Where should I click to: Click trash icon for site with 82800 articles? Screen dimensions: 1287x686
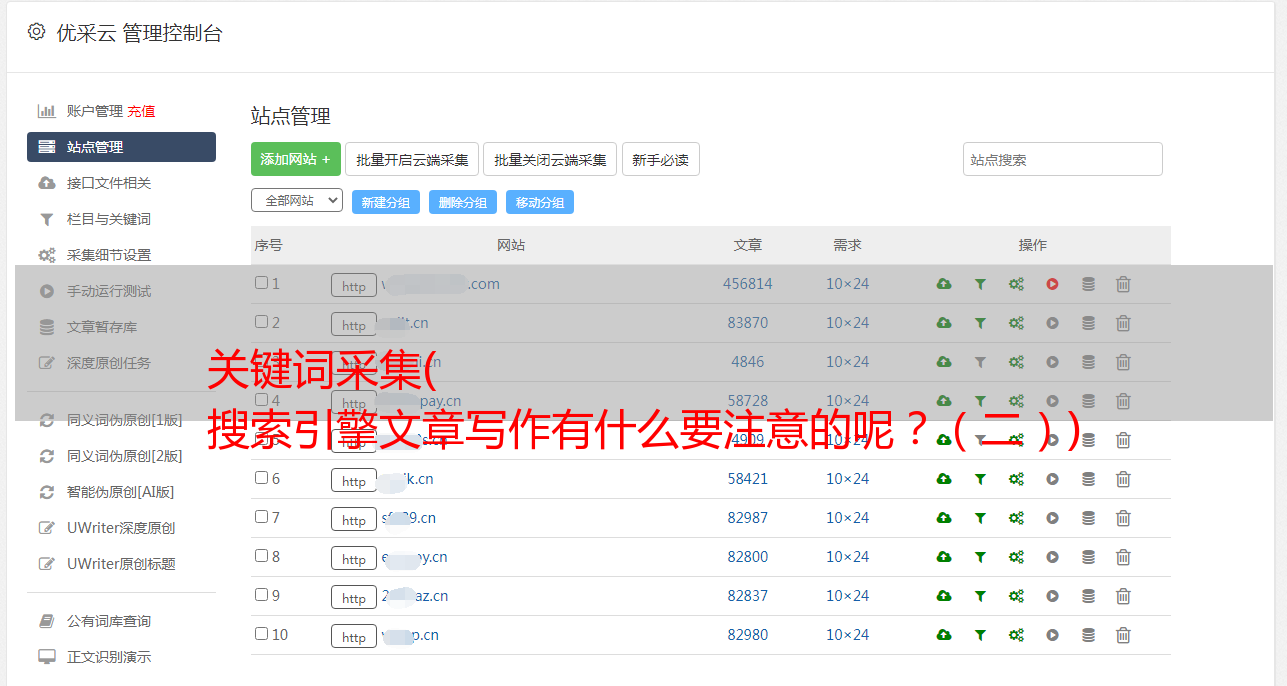point(1123,557)
